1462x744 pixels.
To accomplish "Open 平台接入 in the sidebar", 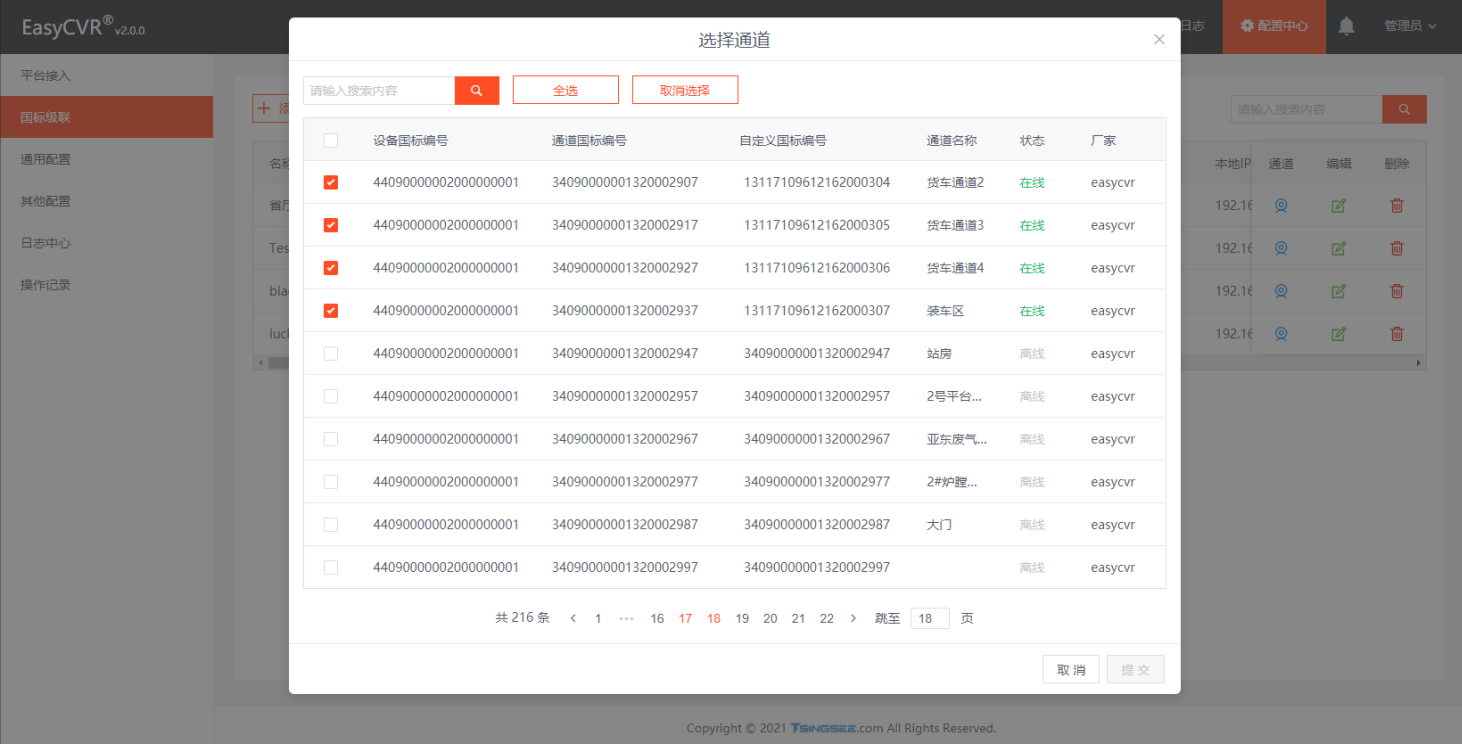I will tap(106, 75).
